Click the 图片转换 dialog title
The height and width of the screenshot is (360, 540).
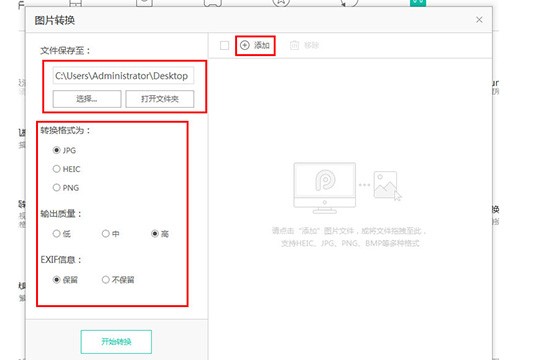pyautogui.click(x=54, y=20)
